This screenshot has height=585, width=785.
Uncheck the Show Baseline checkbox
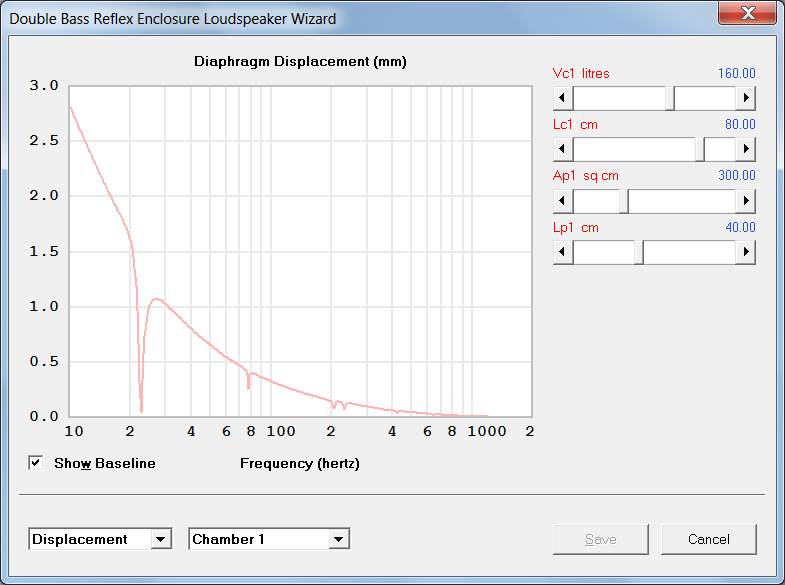click(x=36, y=463)
